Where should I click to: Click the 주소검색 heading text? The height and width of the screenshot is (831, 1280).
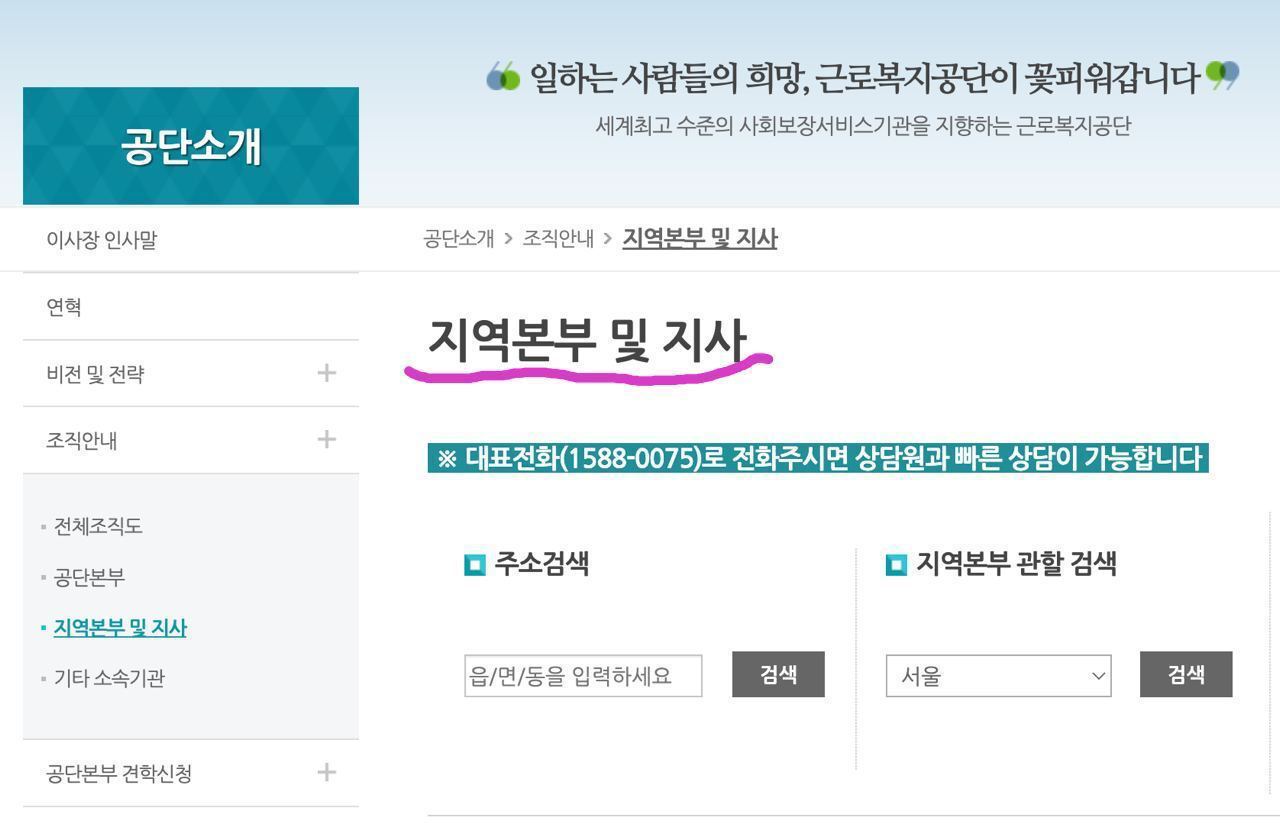pos(542,563)
